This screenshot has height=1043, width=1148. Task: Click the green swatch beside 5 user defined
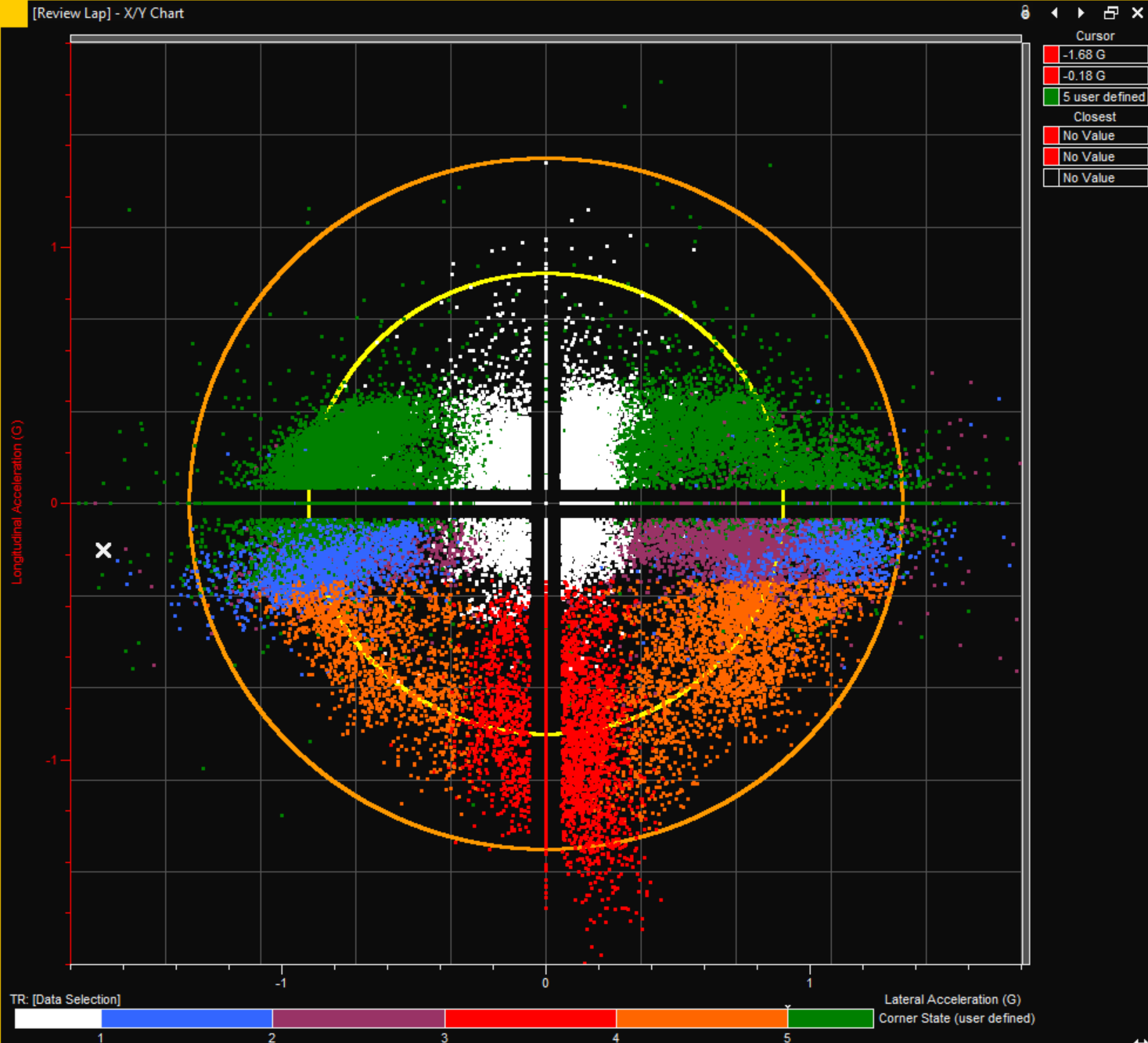[1051, 97]
